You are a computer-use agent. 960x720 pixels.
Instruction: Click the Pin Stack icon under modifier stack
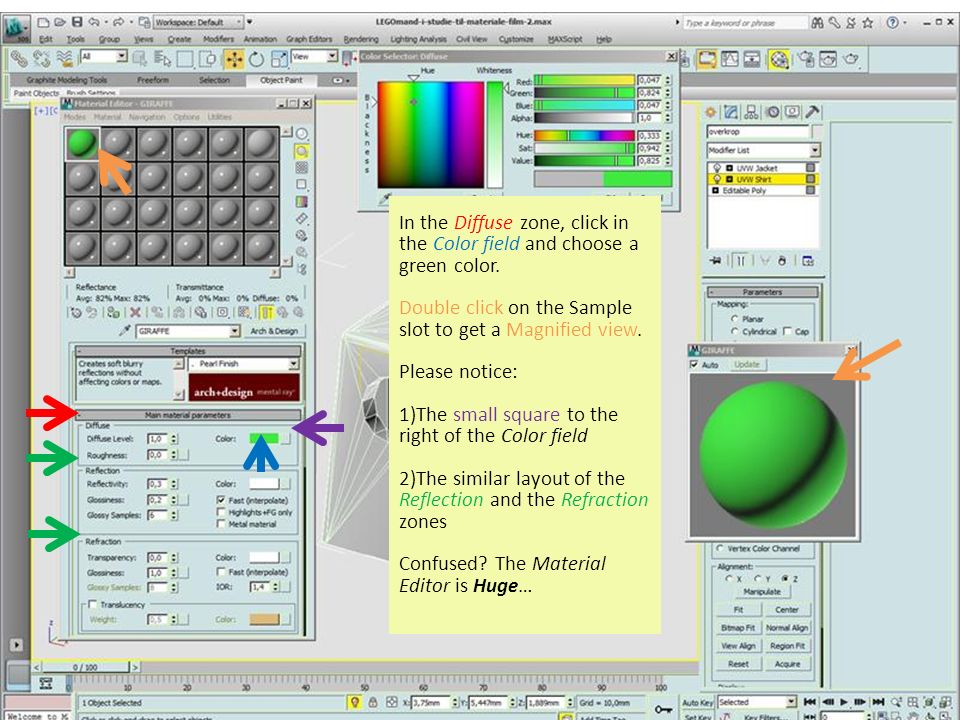pos(715,261)
